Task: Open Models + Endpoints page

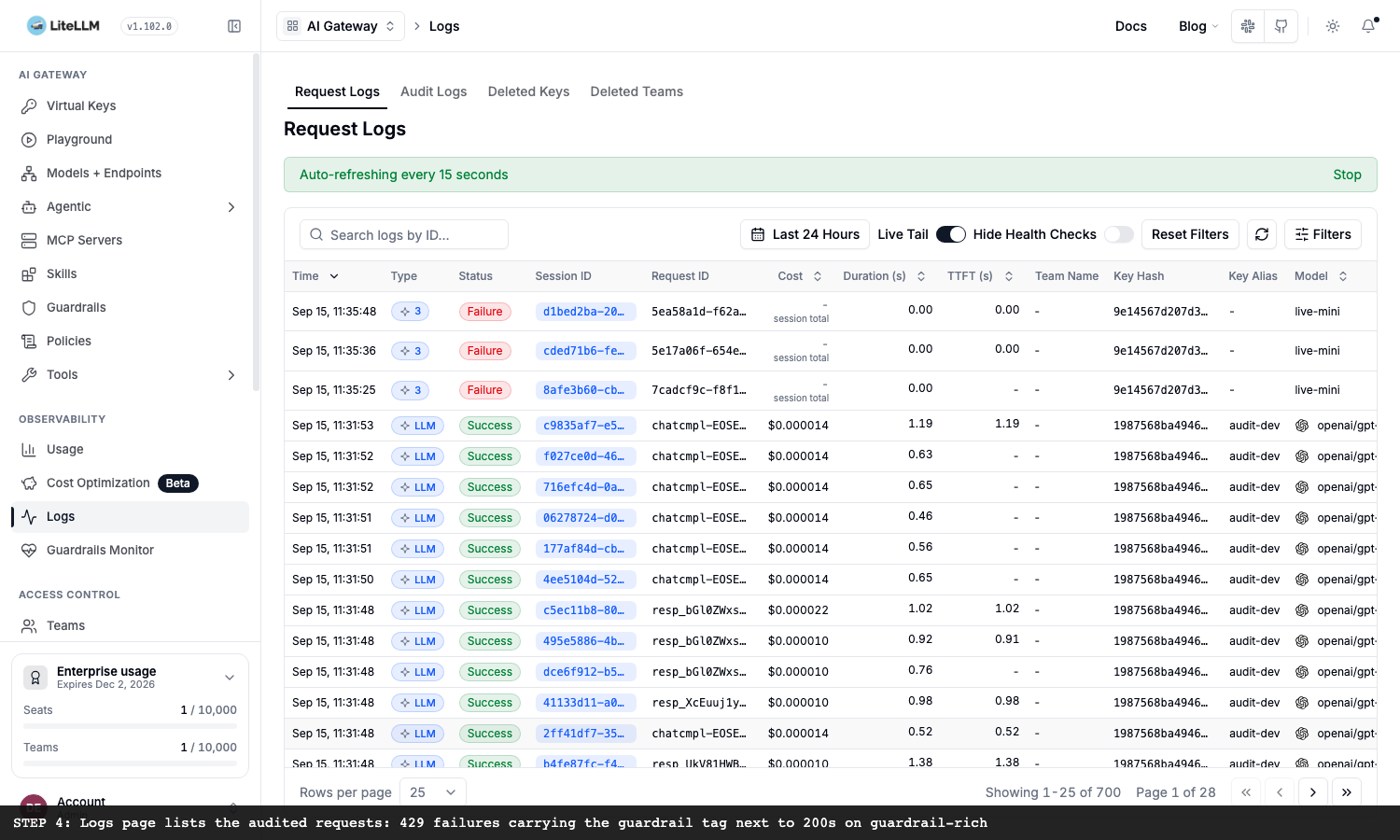Action: (x=130, y=173)
